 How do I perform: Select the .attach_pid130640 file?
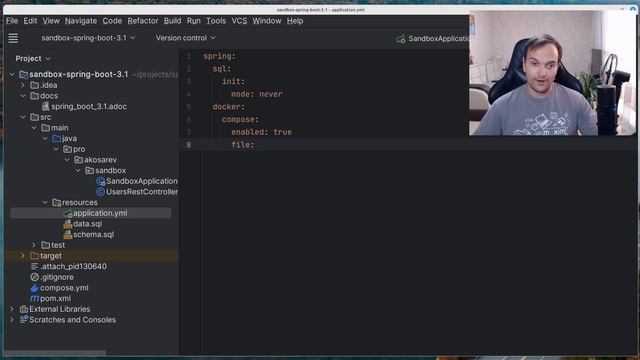pyautogui.click(x=73, y=267)
